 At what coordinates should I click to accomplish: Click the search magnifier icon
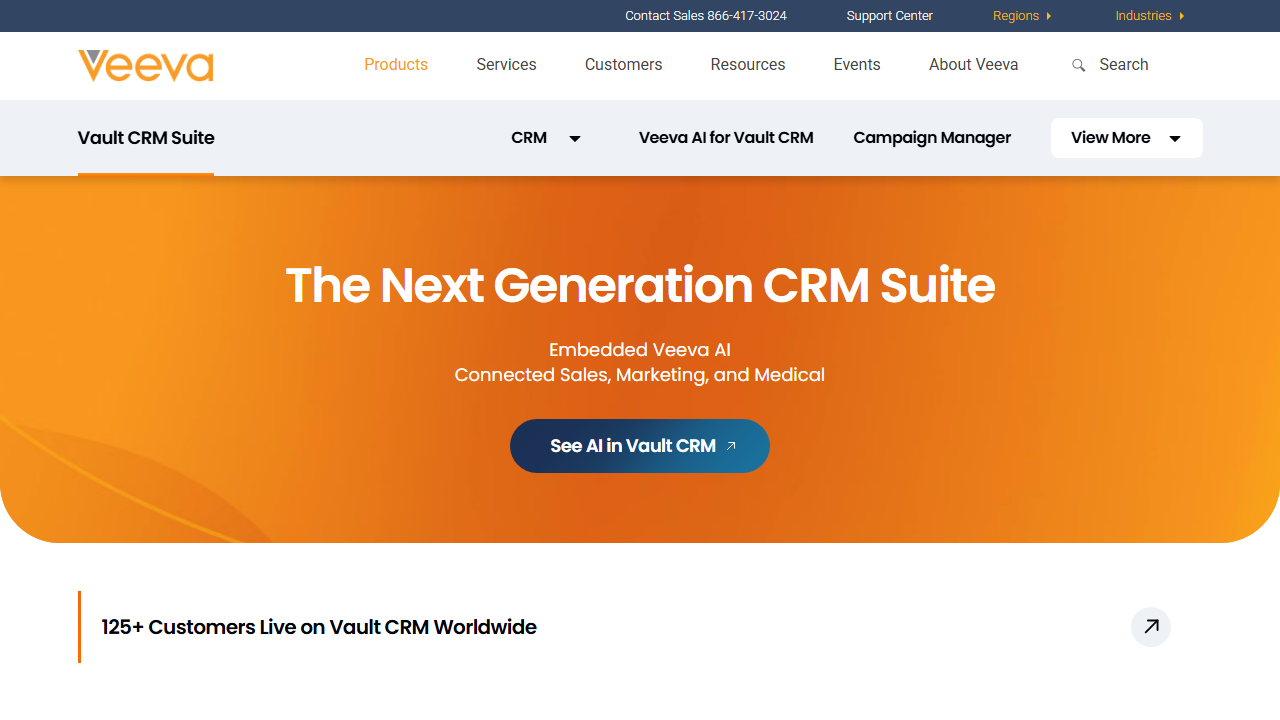(1078, 65)
